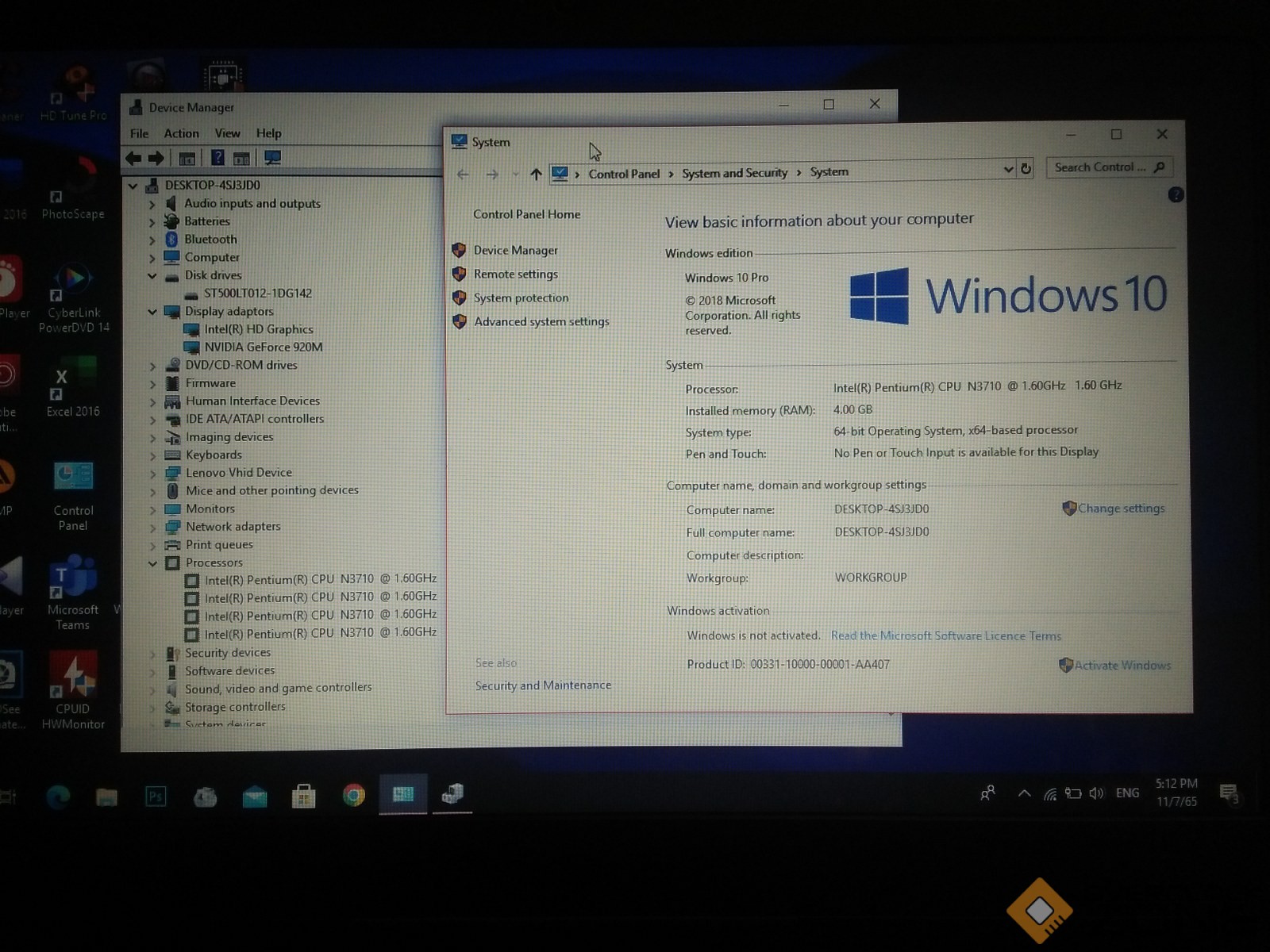
Task: Open Security and Maintenance link
Action: point(543,685)
